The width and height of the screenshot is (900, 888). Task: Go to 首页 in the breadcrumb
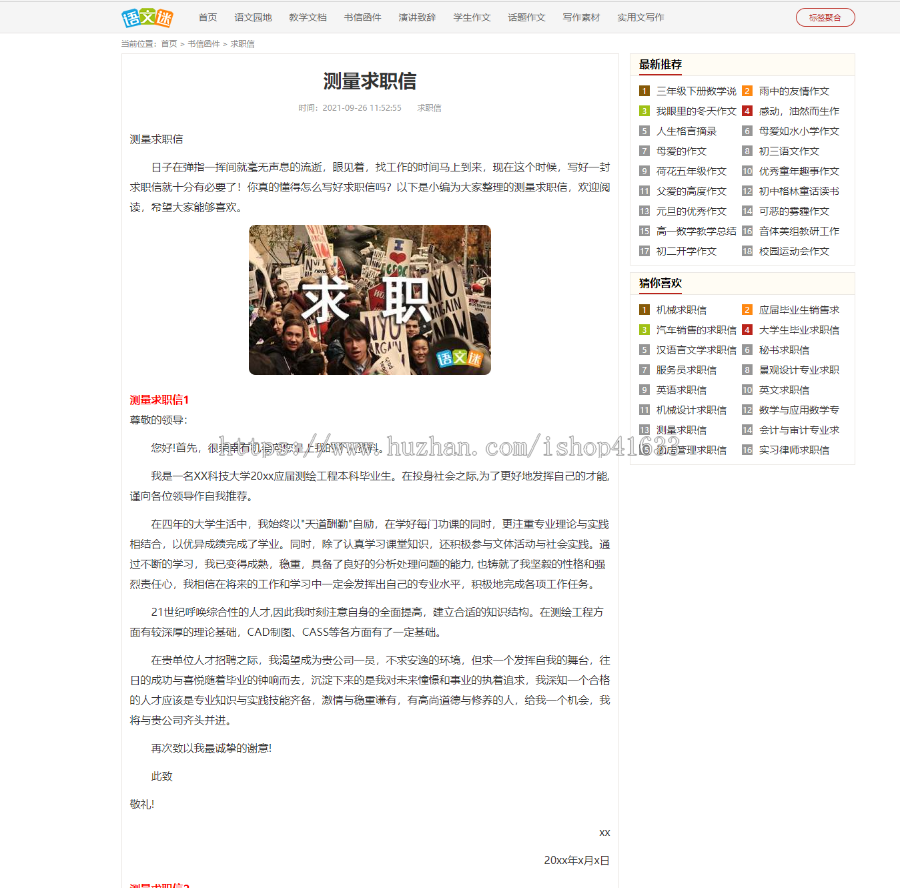[x=169, y=44]
